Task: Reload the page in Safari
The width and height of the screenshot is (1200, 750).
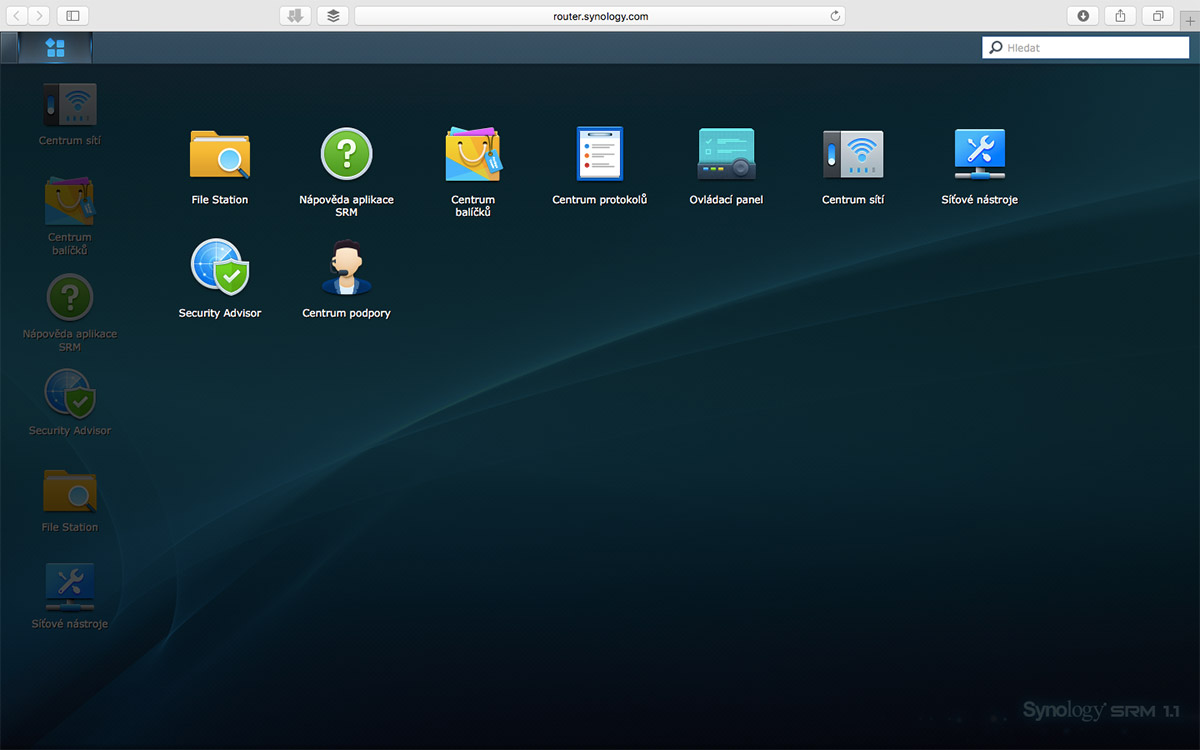Action: tap(835, 16)
